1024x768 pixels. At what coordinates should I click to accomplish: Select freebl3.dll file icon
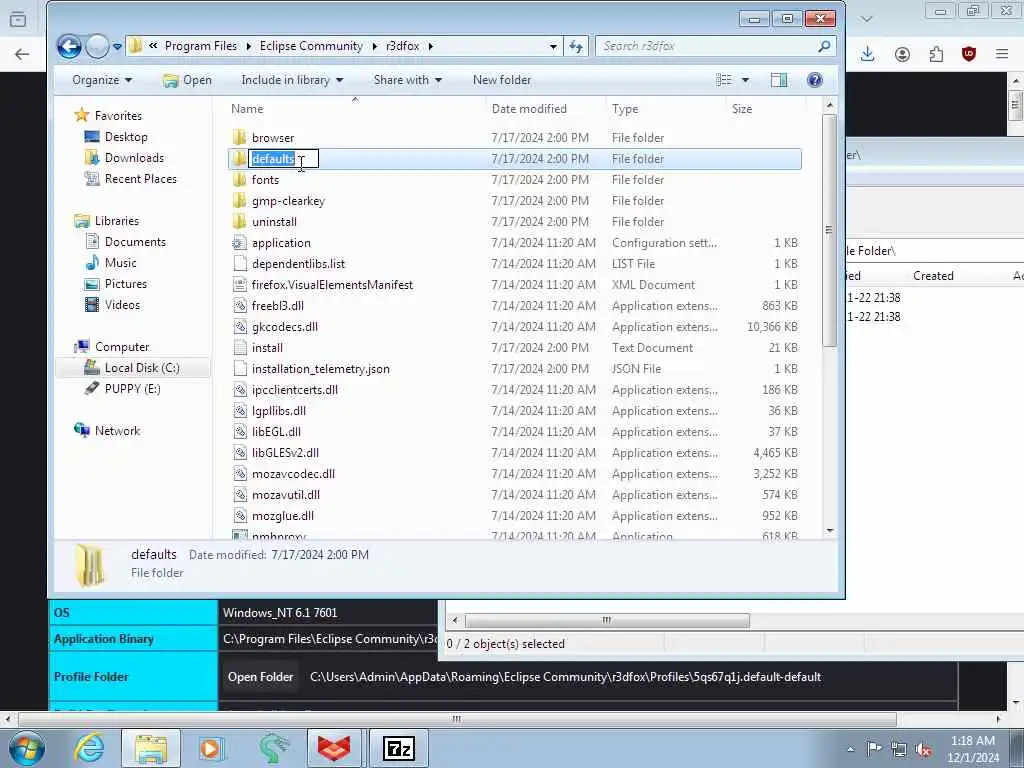point(240,306)
